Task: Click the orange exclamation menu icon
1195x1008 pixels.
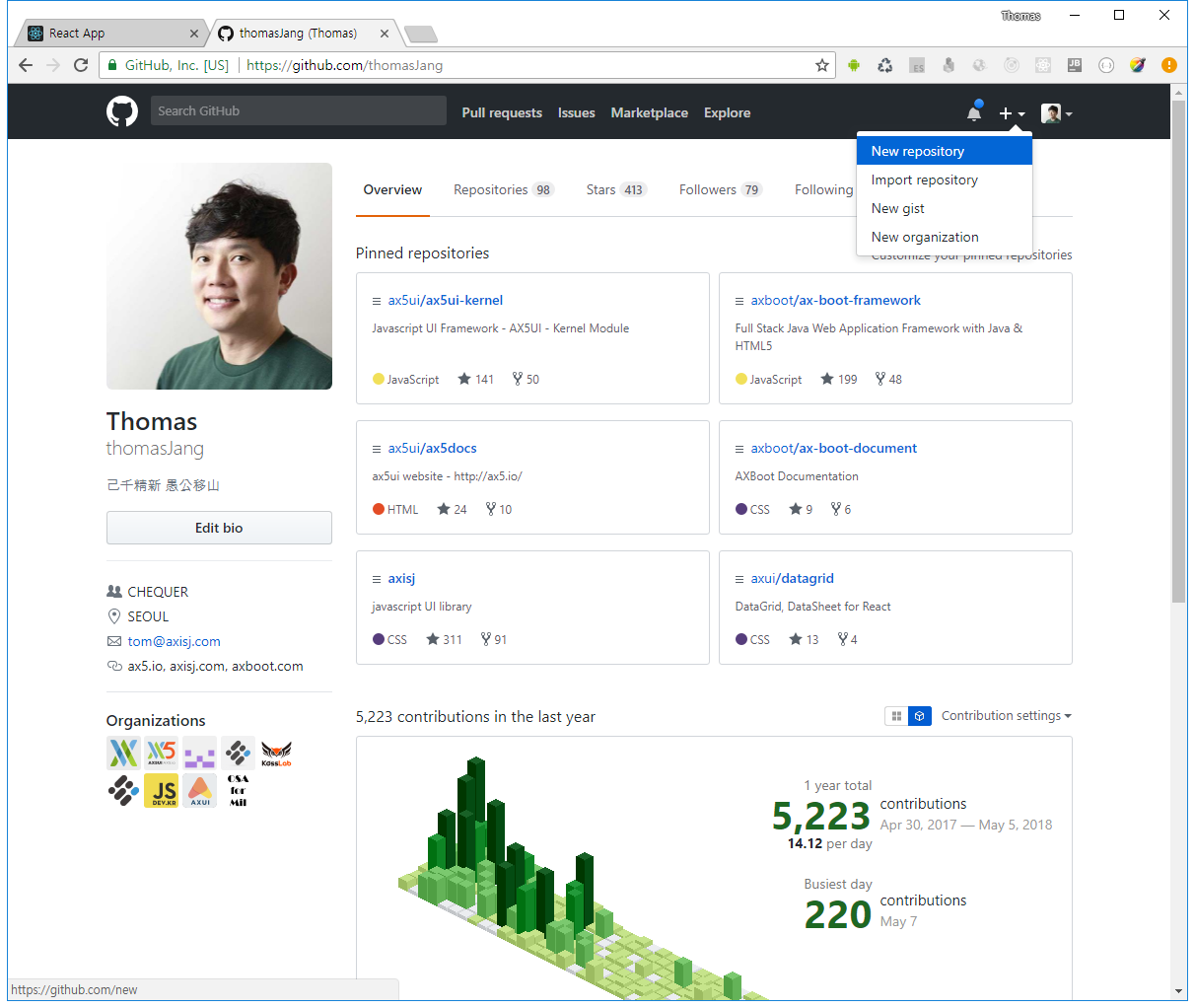Action: pos(1169,65)
